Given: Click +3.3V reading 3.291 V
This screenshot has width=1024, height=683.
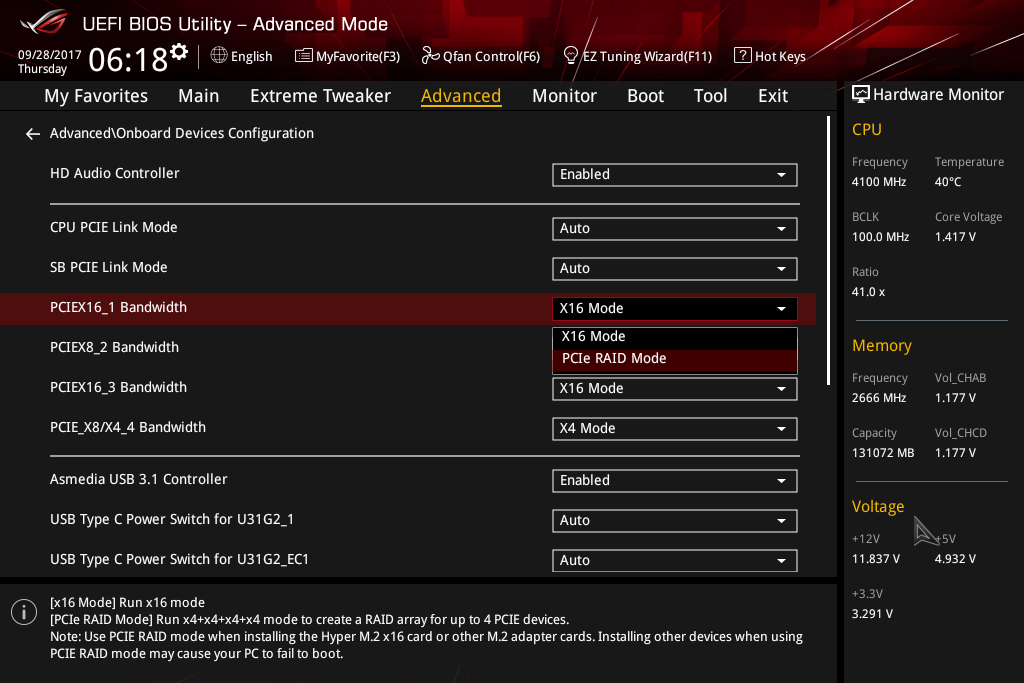Looking at the screenshot, I should click(872, 614).
